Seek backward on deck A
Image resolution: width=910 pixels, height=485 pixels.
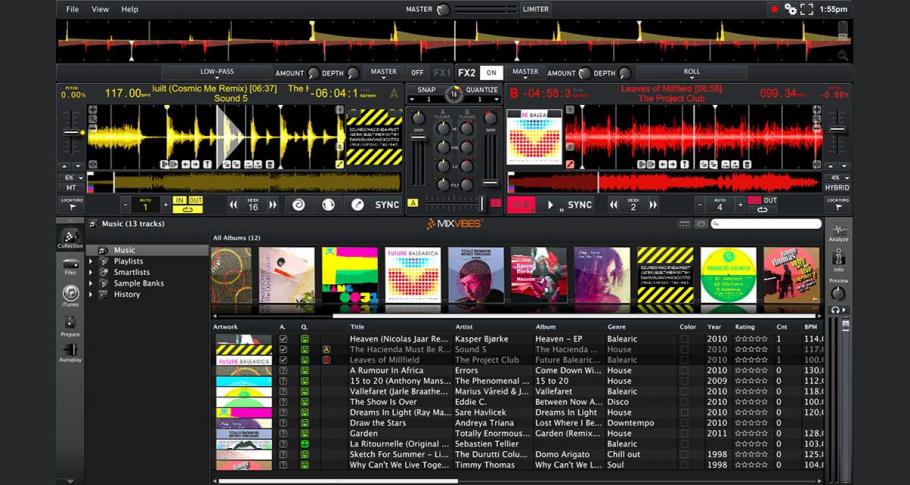point(233,205)
